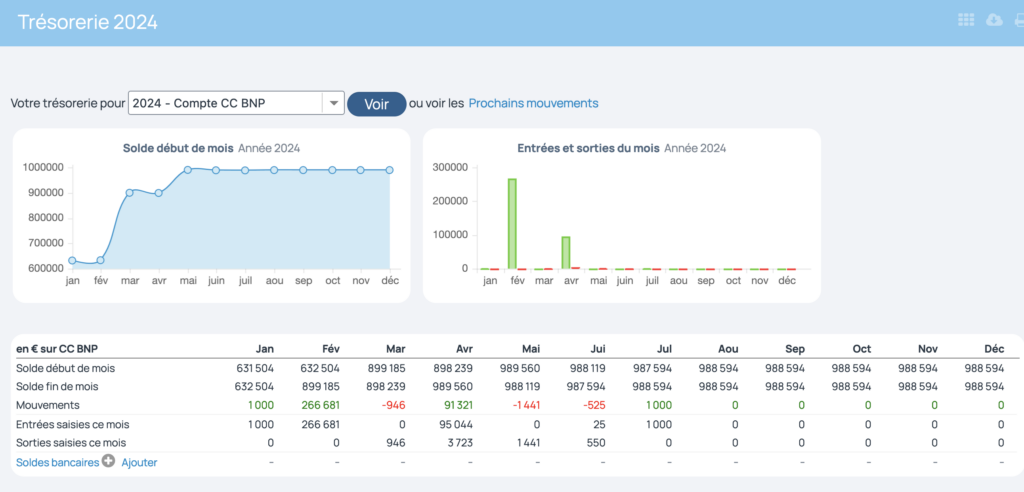Select the 2024 - Compte CC BNP combo box
The height and width of the screenshot is (492, 1024).
point(225,103)
